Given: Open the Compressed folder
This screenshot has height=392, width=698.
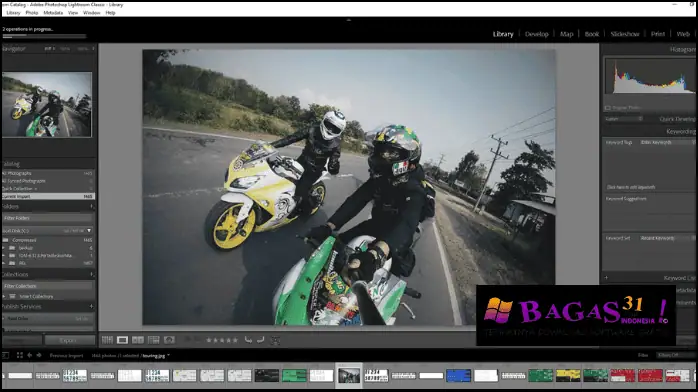Looking at the screenshot, I should click(x=48, y=240).
